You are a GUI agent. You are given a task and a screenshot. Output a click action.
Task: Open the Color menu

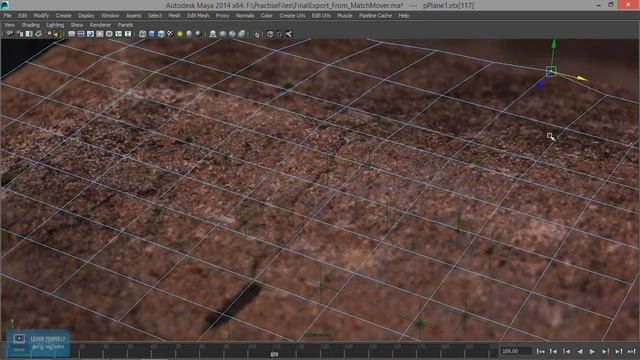267,16
